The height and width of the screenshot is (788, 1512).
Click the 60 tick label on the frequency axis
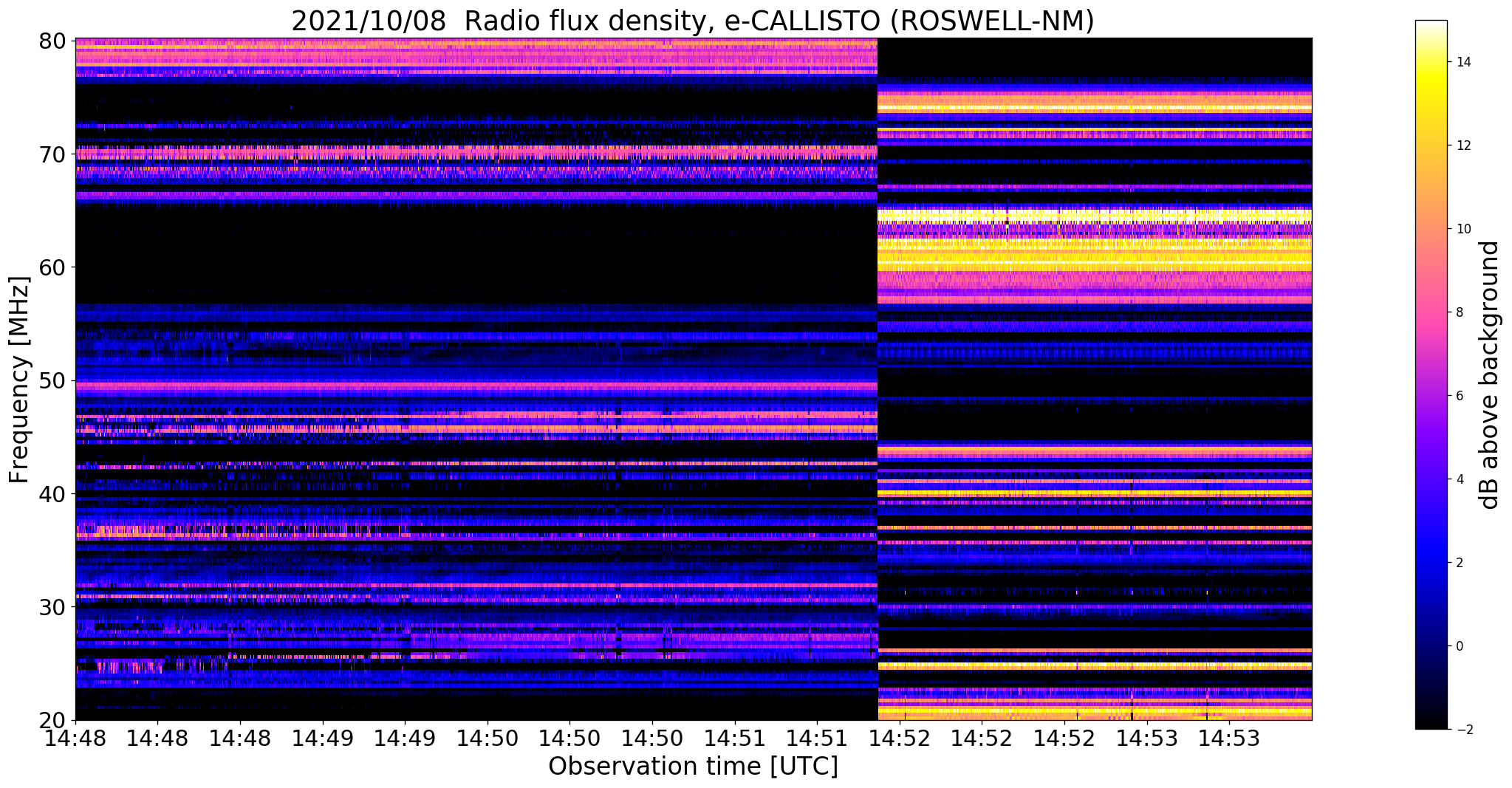51,267
